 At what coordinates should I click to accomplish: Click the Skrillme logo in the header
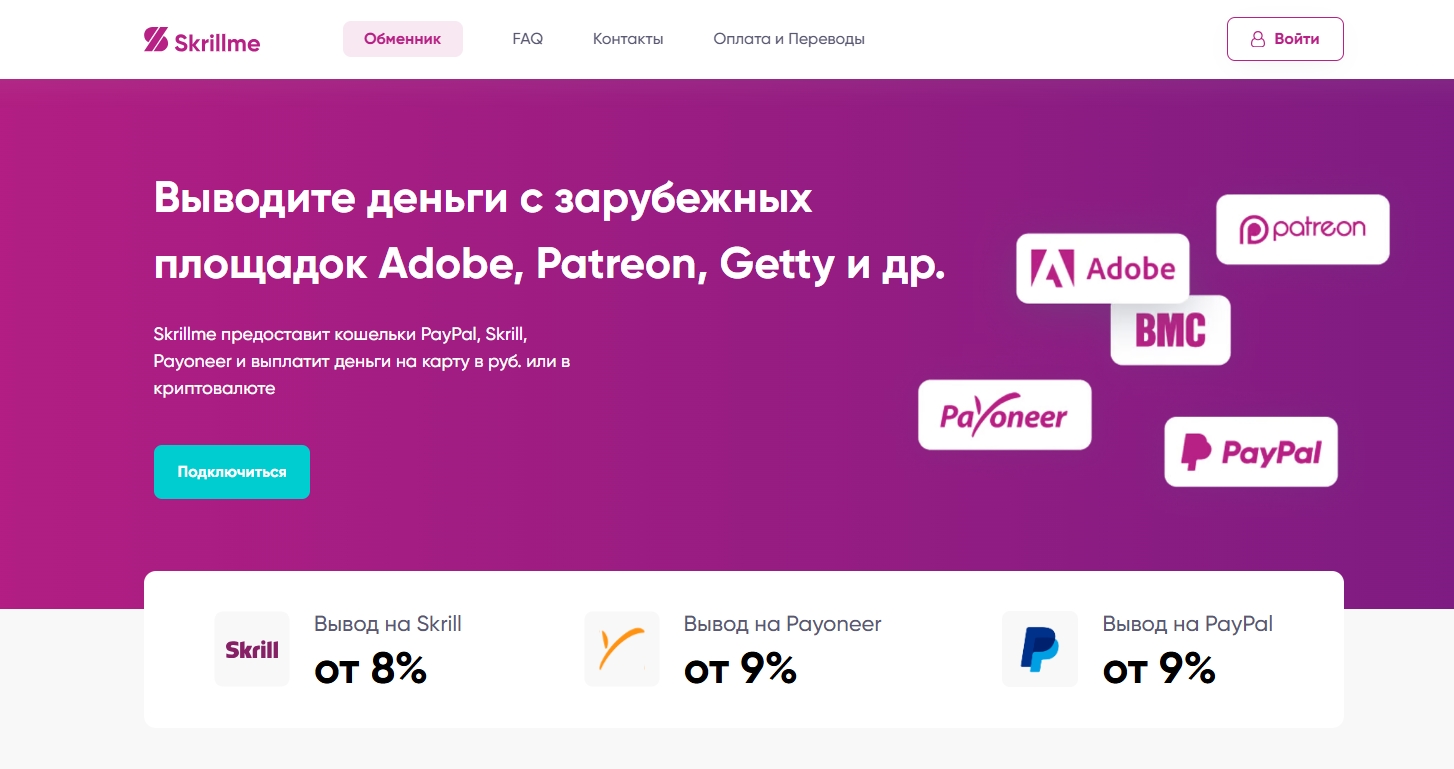pyautogui.click(x=202, y=40)
